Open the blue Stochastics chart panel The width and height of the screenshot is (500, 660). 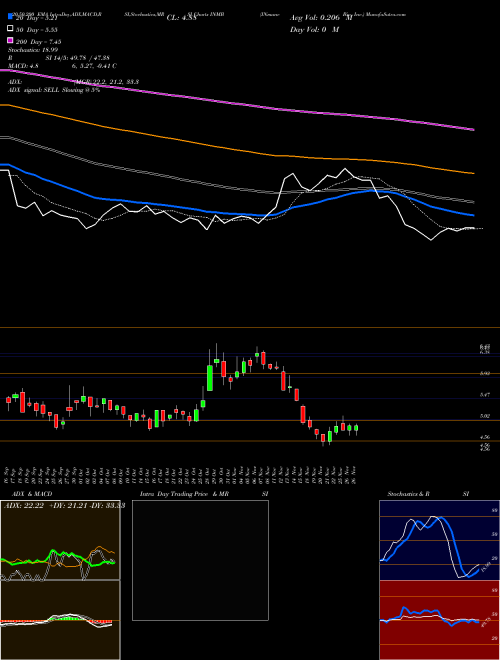click(439, 540)
